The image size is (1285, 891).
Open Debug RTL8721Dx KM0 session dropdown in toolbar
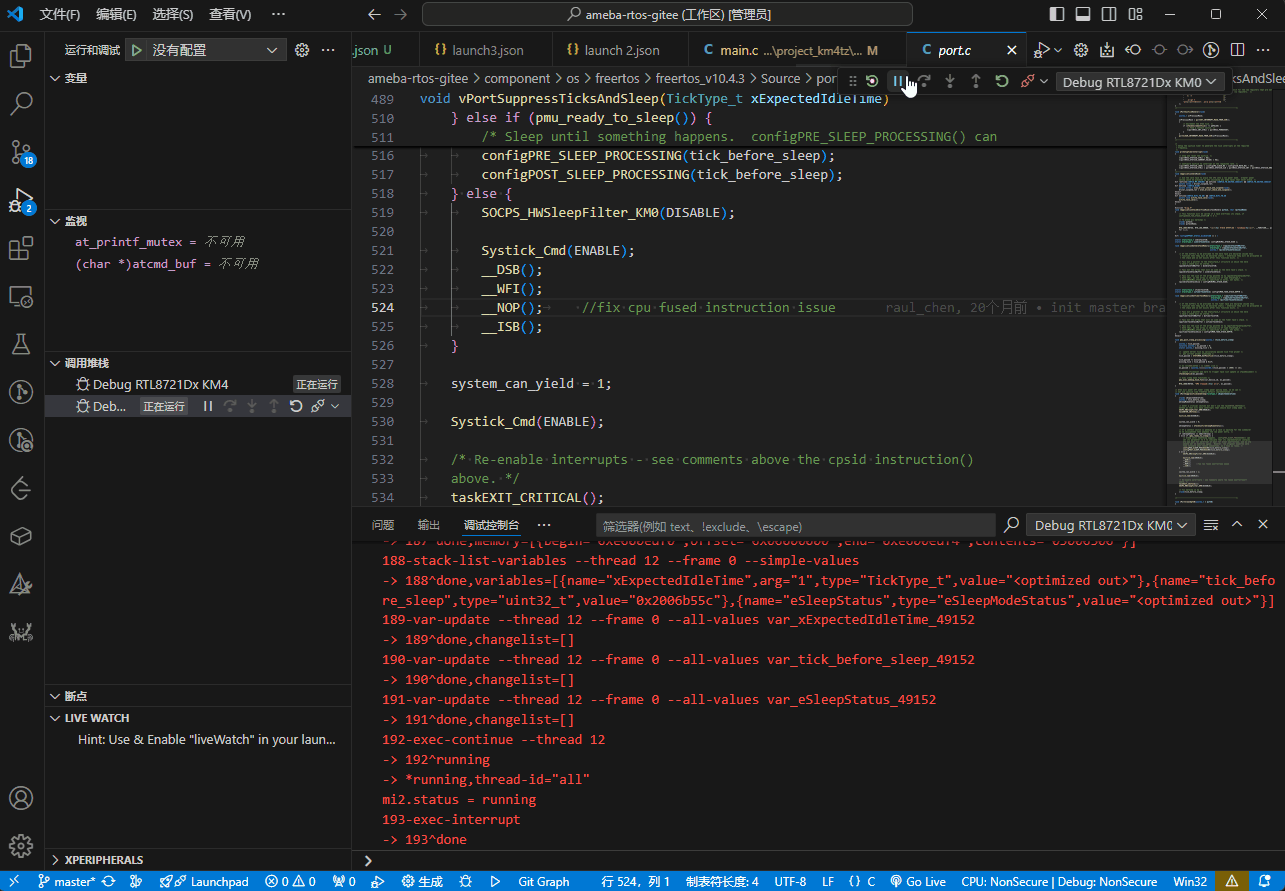(x=1140, y=82)
